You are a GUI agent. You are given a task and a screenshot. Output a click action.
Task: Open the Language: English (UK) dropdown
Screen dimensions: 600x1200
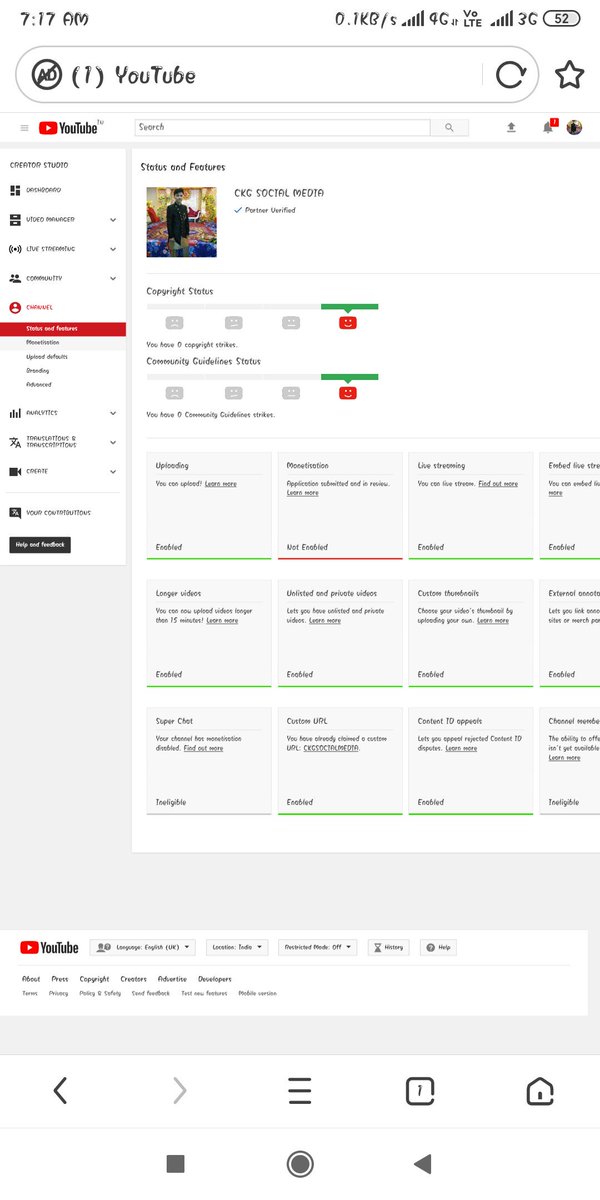(x=144, y=947)
